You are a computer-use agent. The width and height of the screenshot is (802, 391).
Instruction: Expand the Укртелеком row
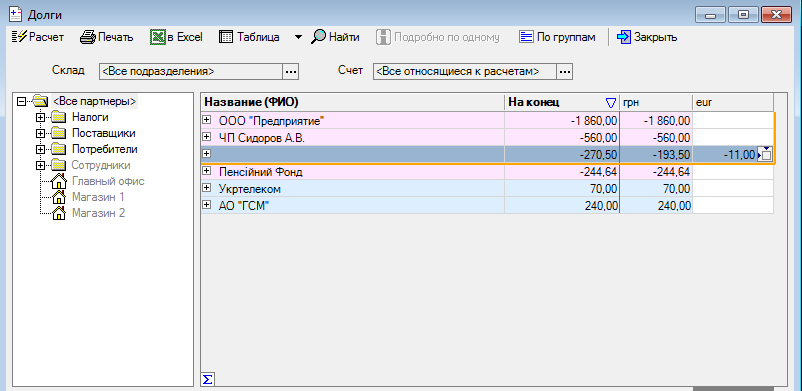click(x=207, y=188)
